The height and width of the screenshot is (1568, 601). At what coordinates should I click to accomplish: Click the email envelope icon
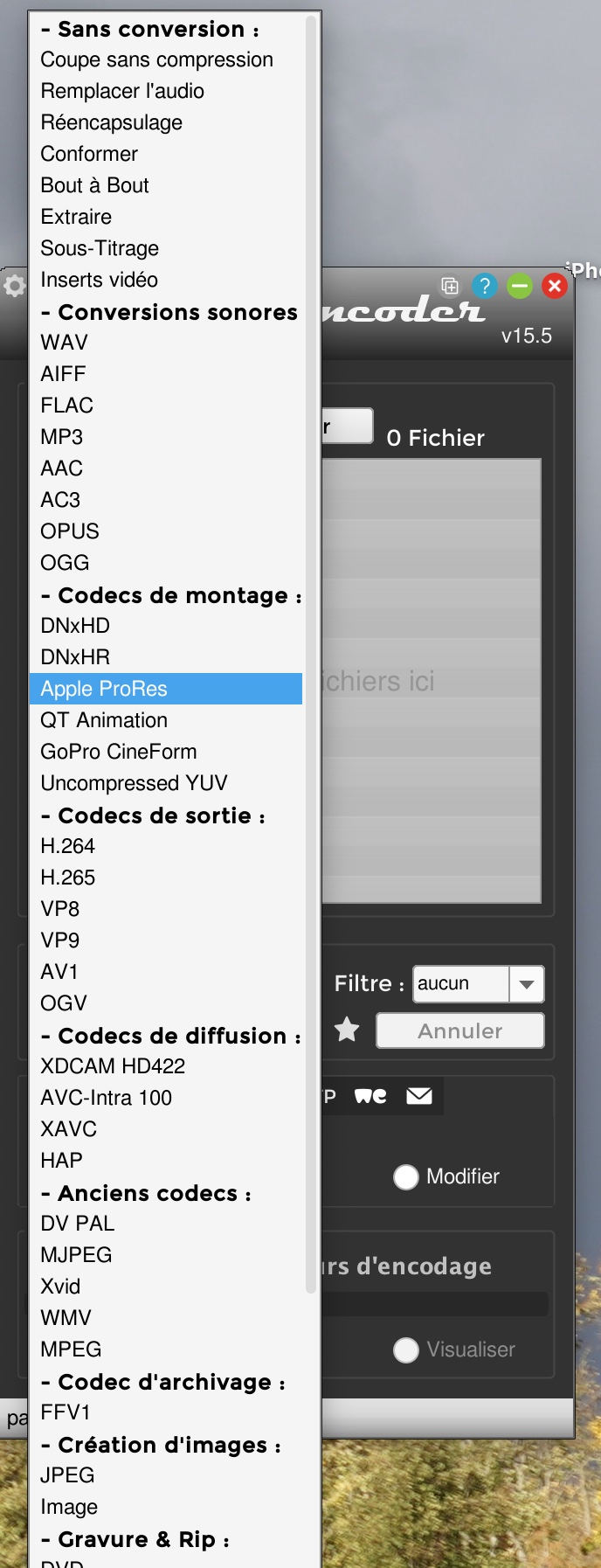419,1096
